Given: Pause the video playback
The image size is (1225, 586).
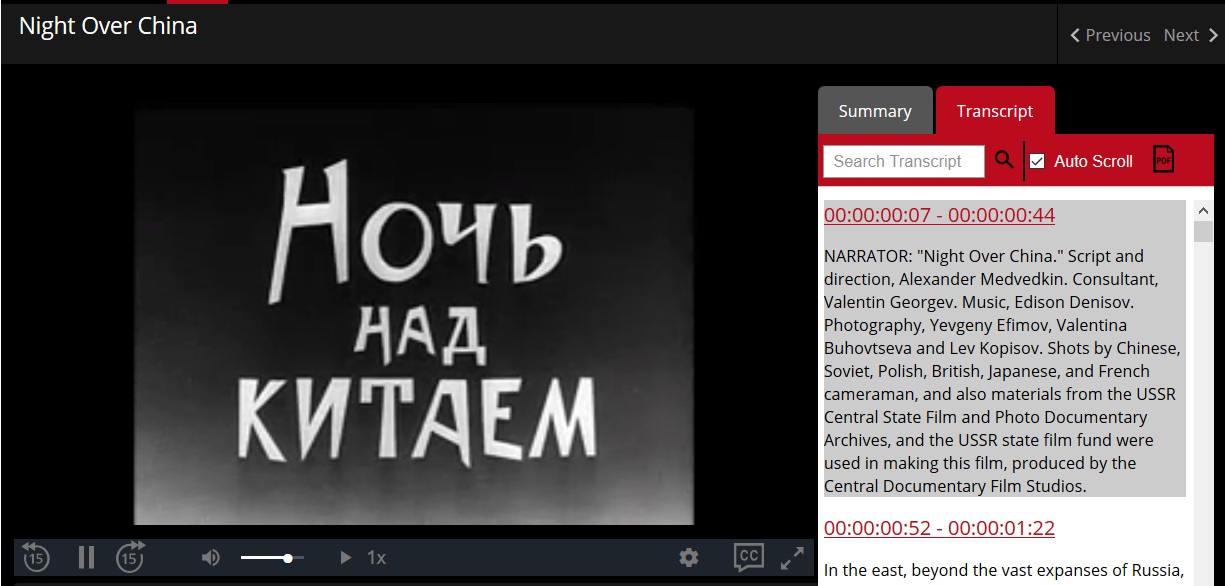Looking at the screenshot, I should point(86,557).
